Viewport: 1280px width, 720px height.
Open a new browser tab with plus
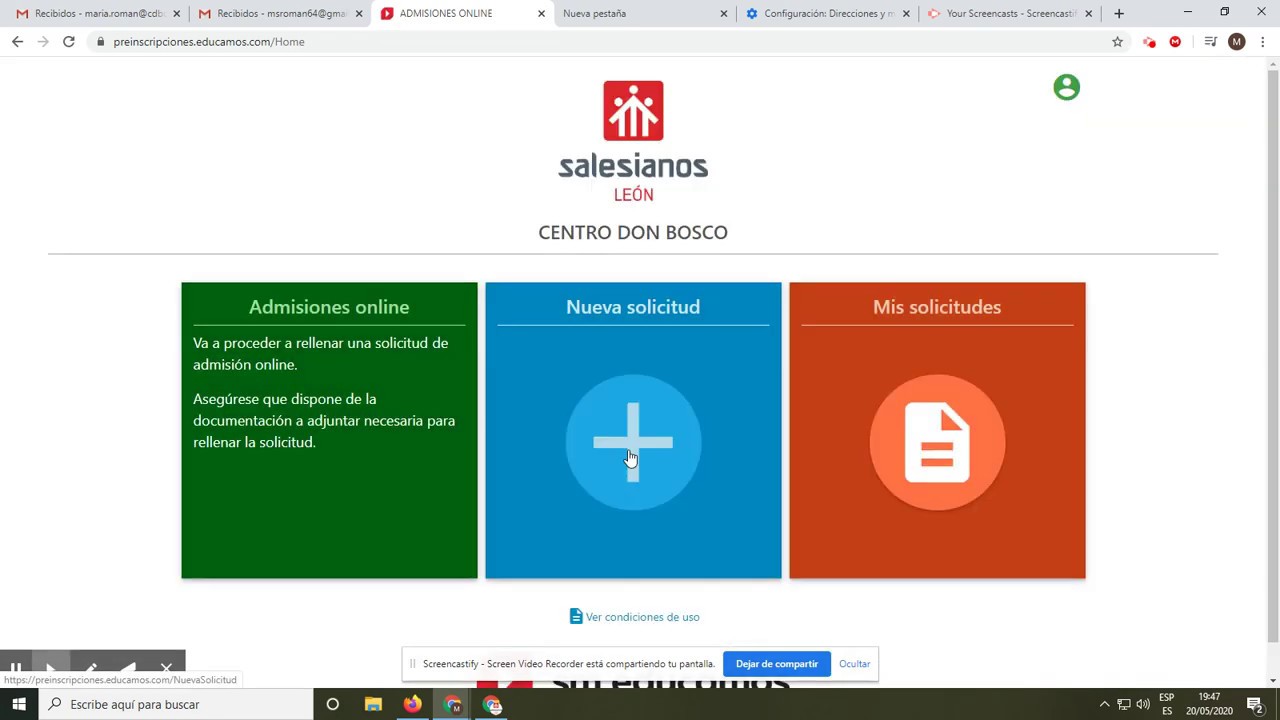[x=1119, y=14]
